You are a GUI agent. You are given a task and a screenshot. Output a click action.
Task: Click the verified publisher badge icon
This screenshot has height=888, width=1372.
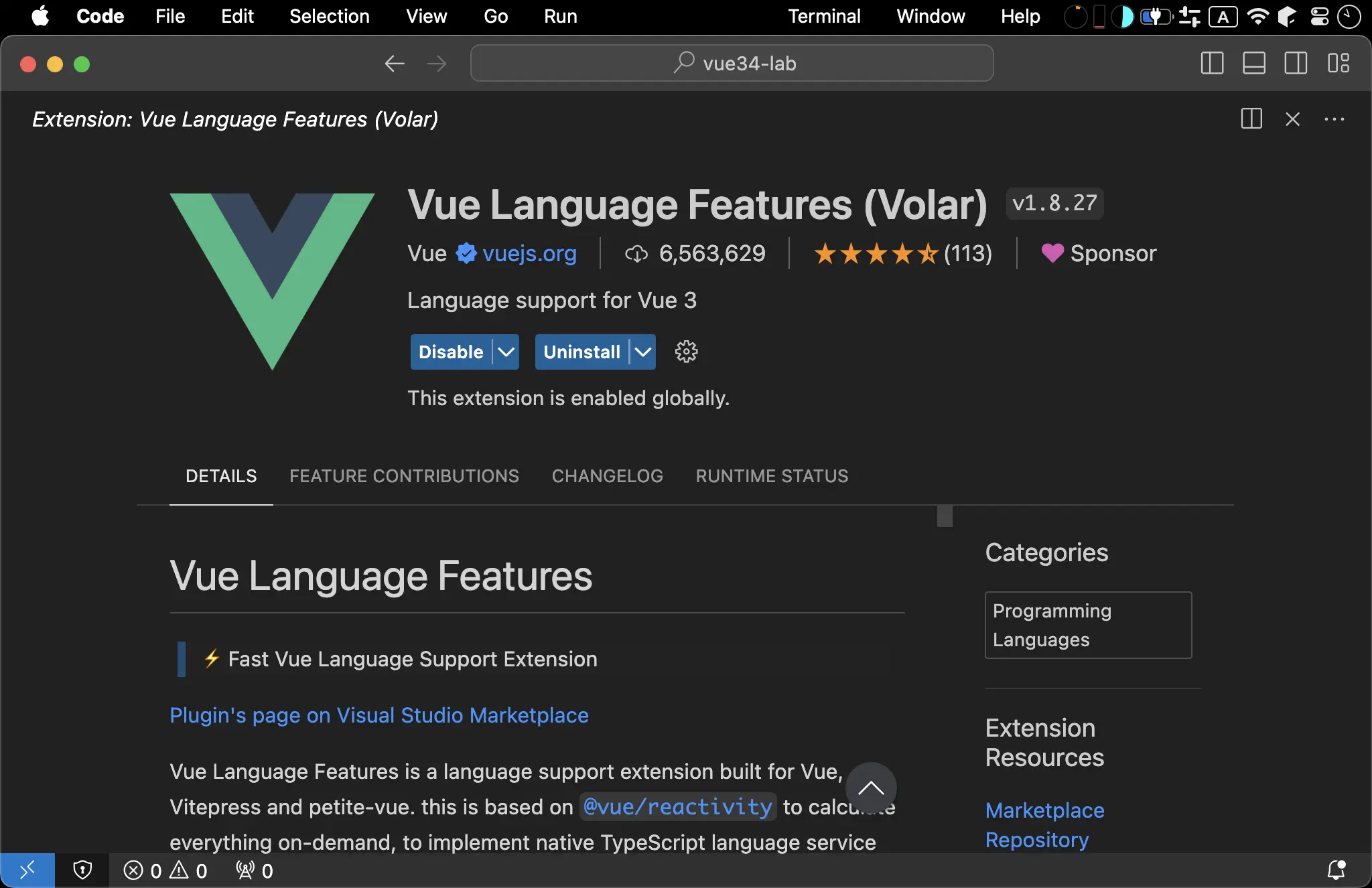tap(466, 253)
